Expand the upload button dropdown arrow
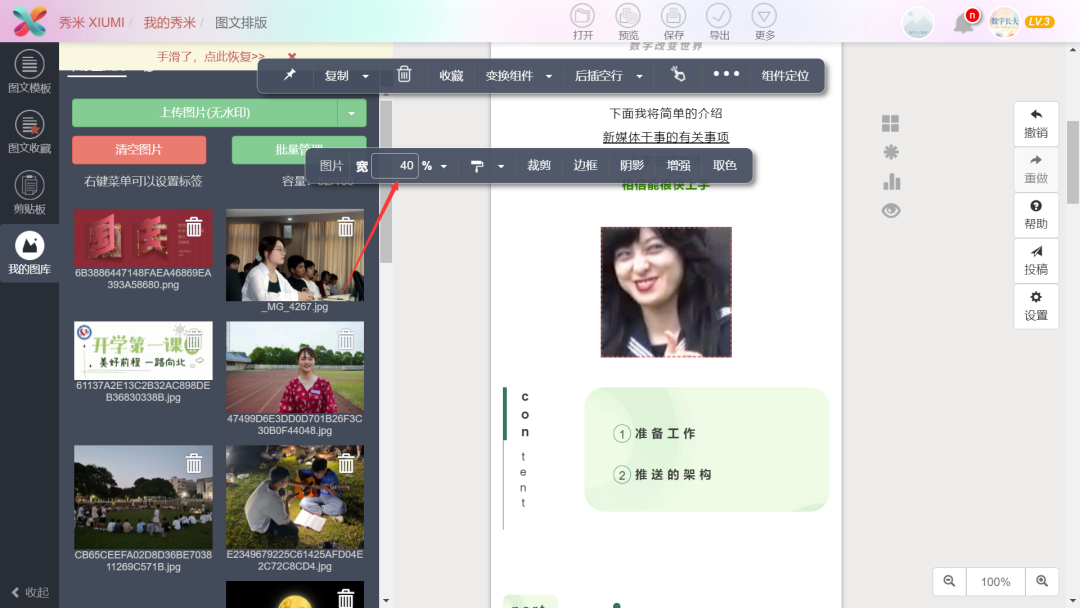The image size is (1080, 608). point(352,113)
